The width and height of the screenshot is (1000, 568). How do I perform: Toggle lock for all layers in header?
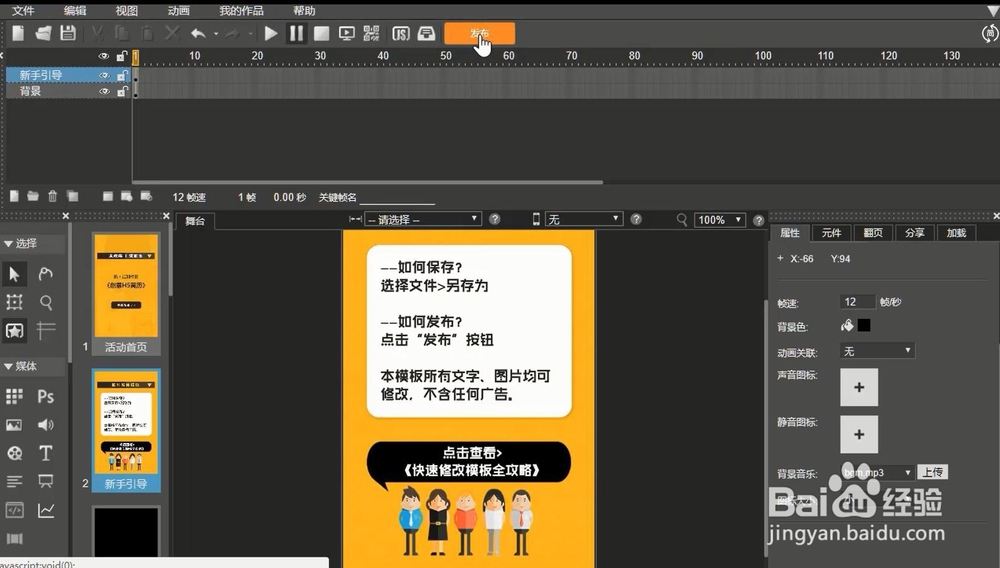pyautogui.click(x=121, y=56)
